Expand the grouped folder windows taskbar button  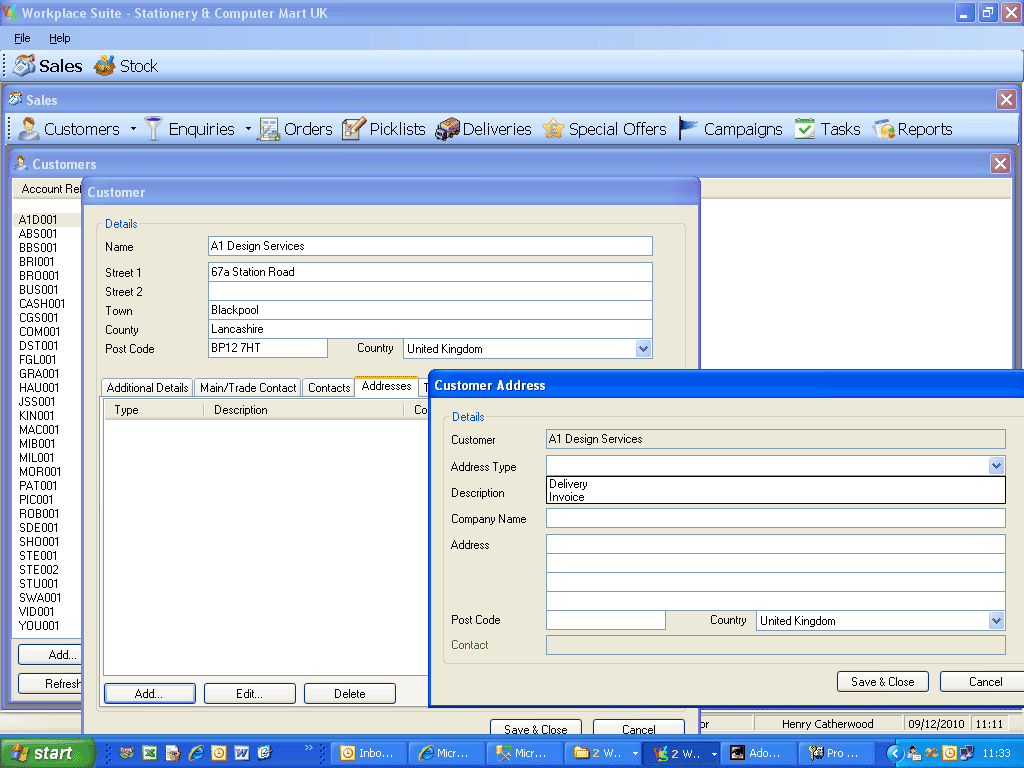tap(635, 753)
